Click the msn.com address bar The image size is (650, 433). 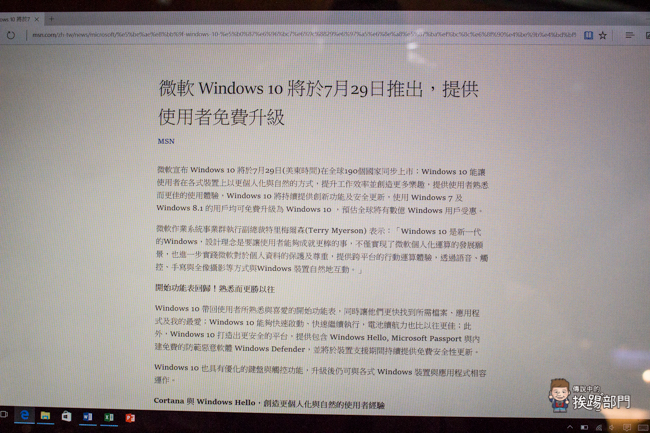(x=304, y=35)
